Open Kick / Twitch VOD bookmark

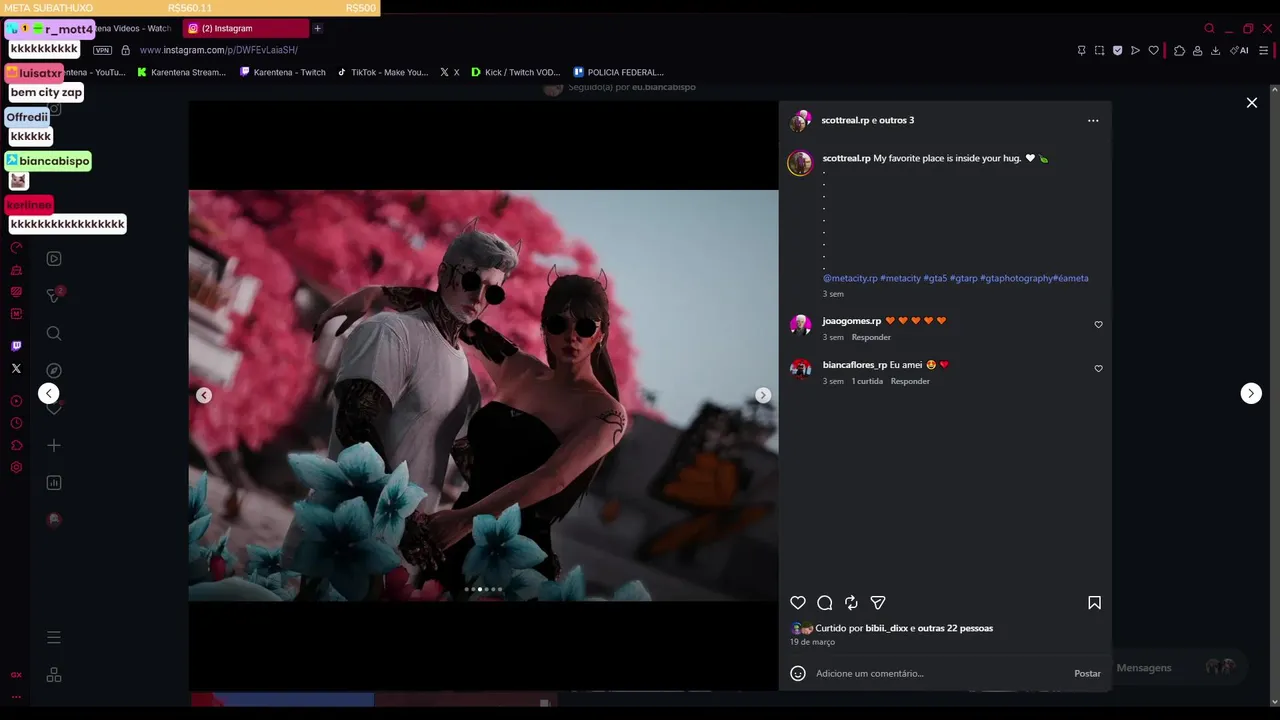point(516,72)
